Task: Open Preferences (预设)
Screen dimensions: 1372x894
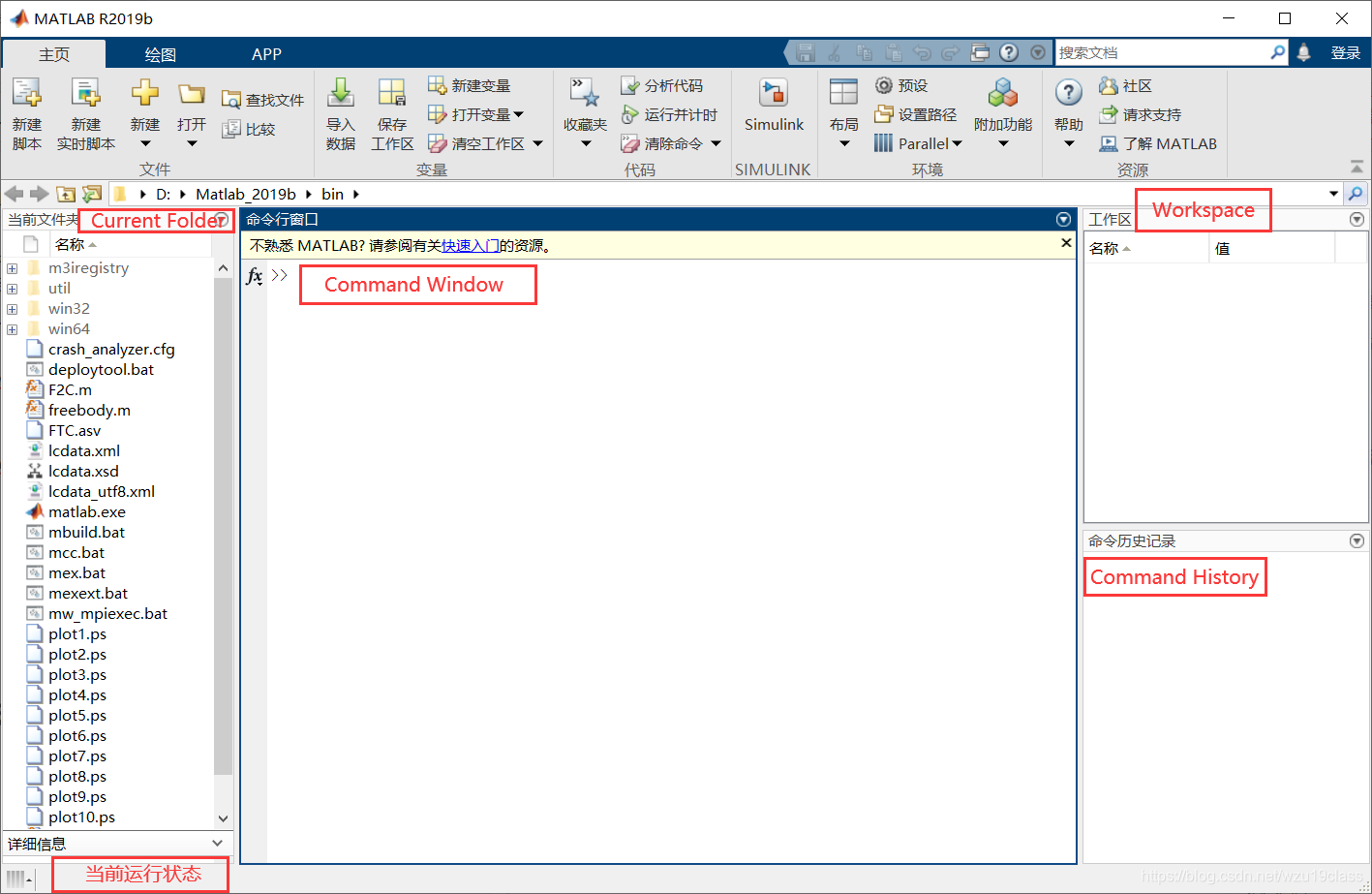Action: [900, 85]
